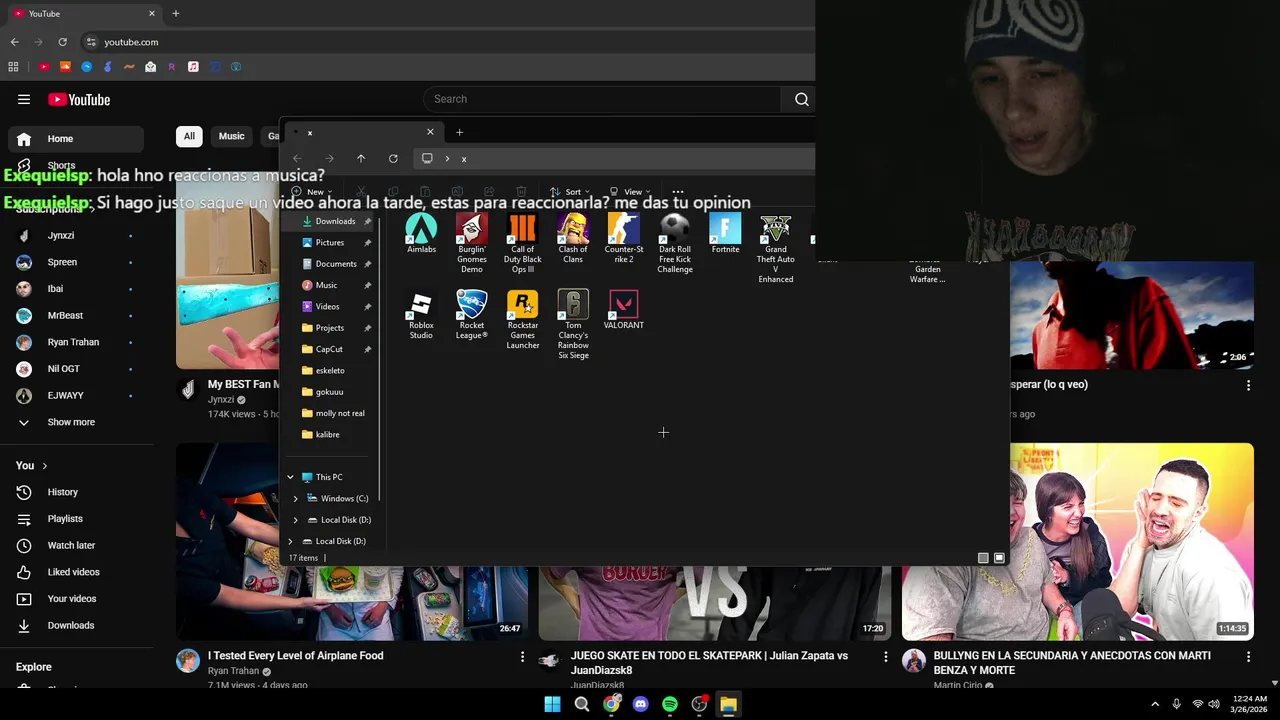1280x720 pixels.
Task: Click the Delete trash icon in Explorer toolbar
Action: [521, 191]
